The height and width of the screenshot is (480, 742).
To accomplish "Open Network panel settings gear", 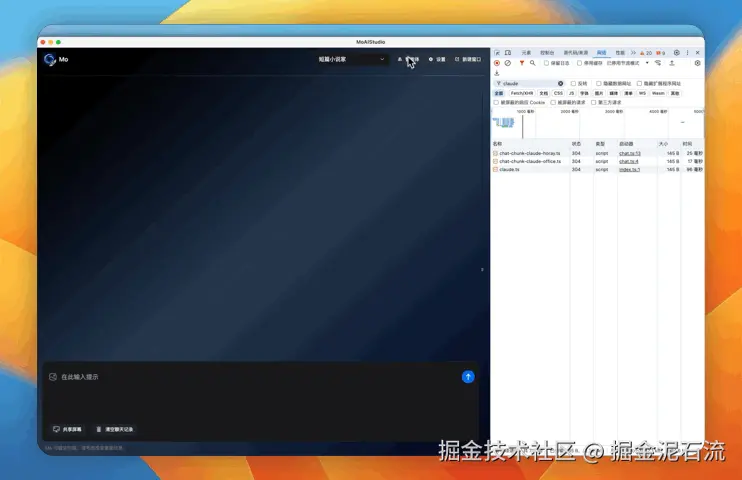I will tap(698, 63).
